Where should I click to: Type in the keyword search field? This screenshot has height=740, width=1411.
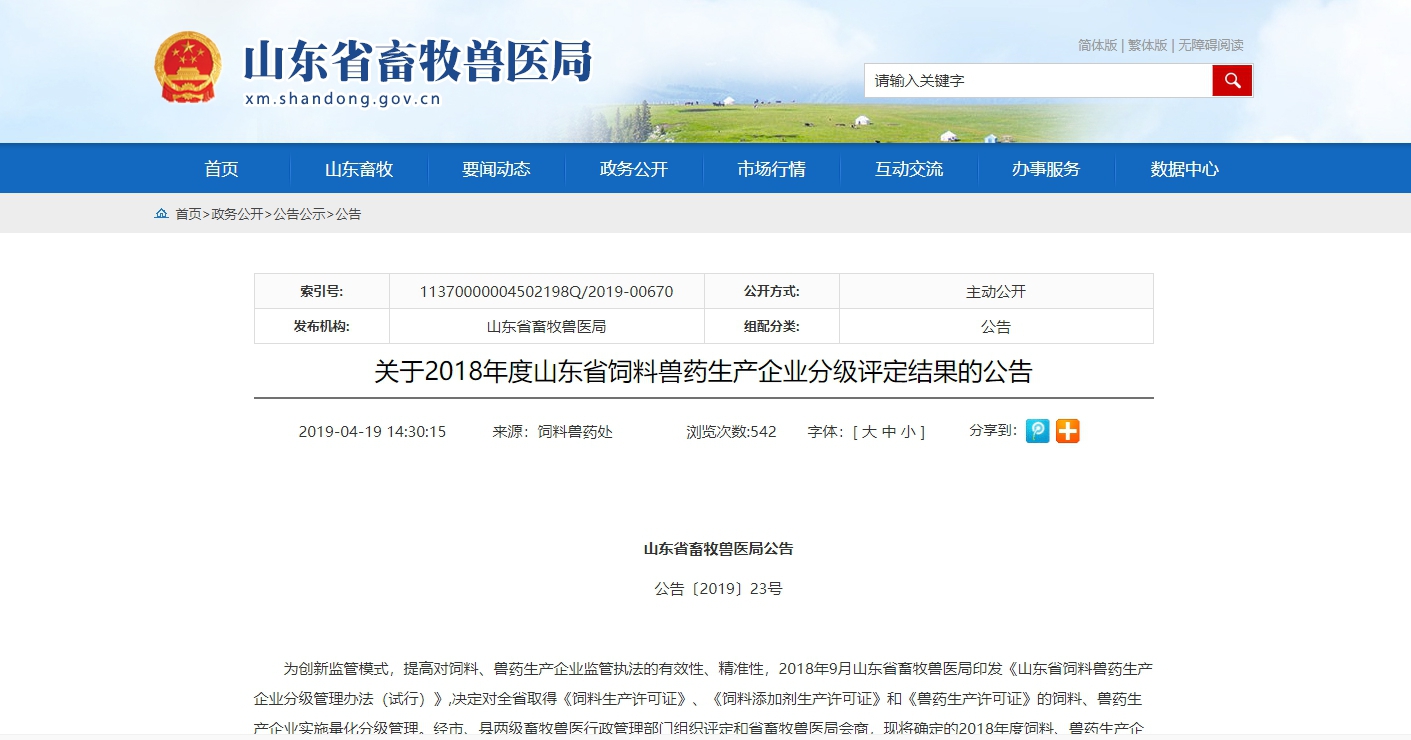click(x=1037, y=81)
